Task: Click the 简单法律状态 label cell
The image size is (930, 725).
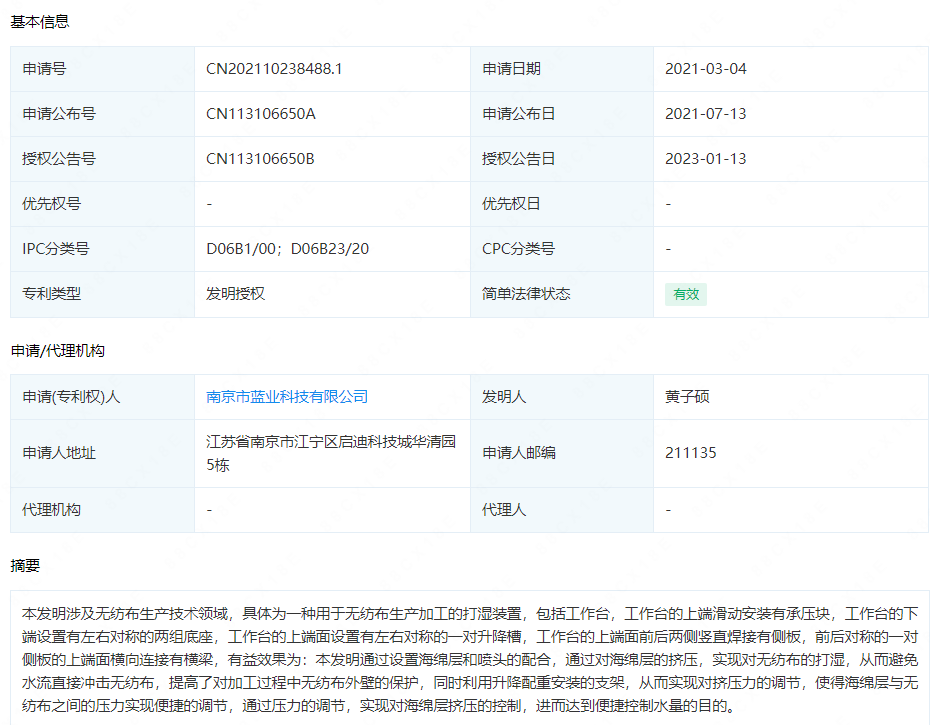Action: 562,294
